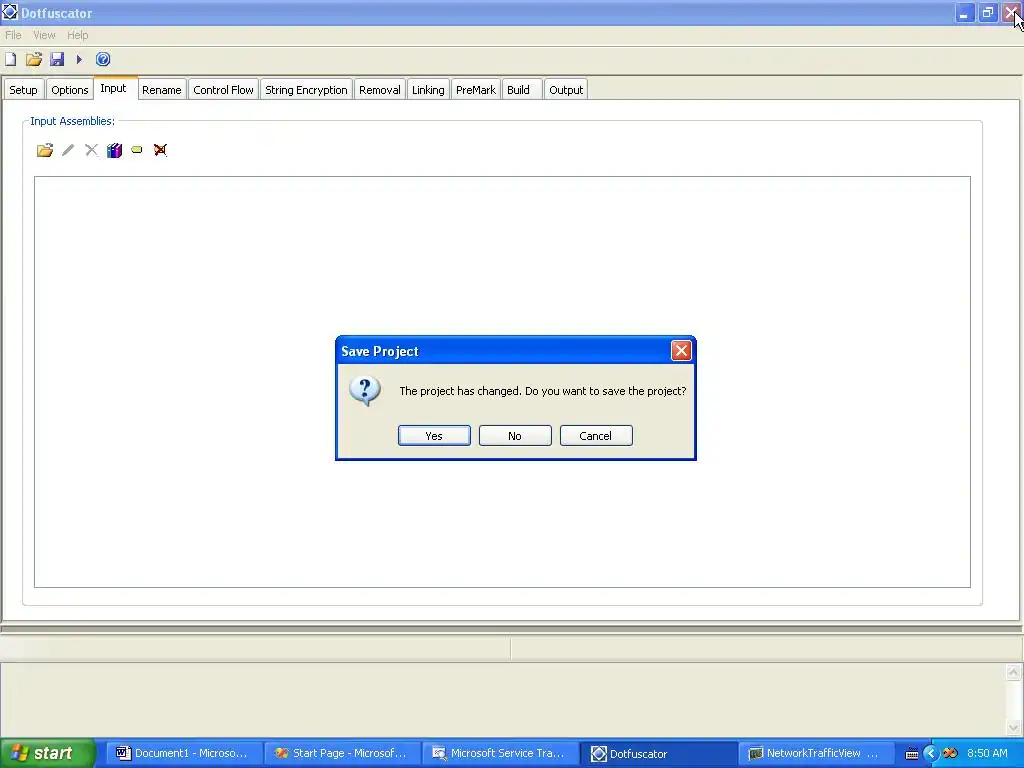Switch to the Rename tab

(161, 90)
